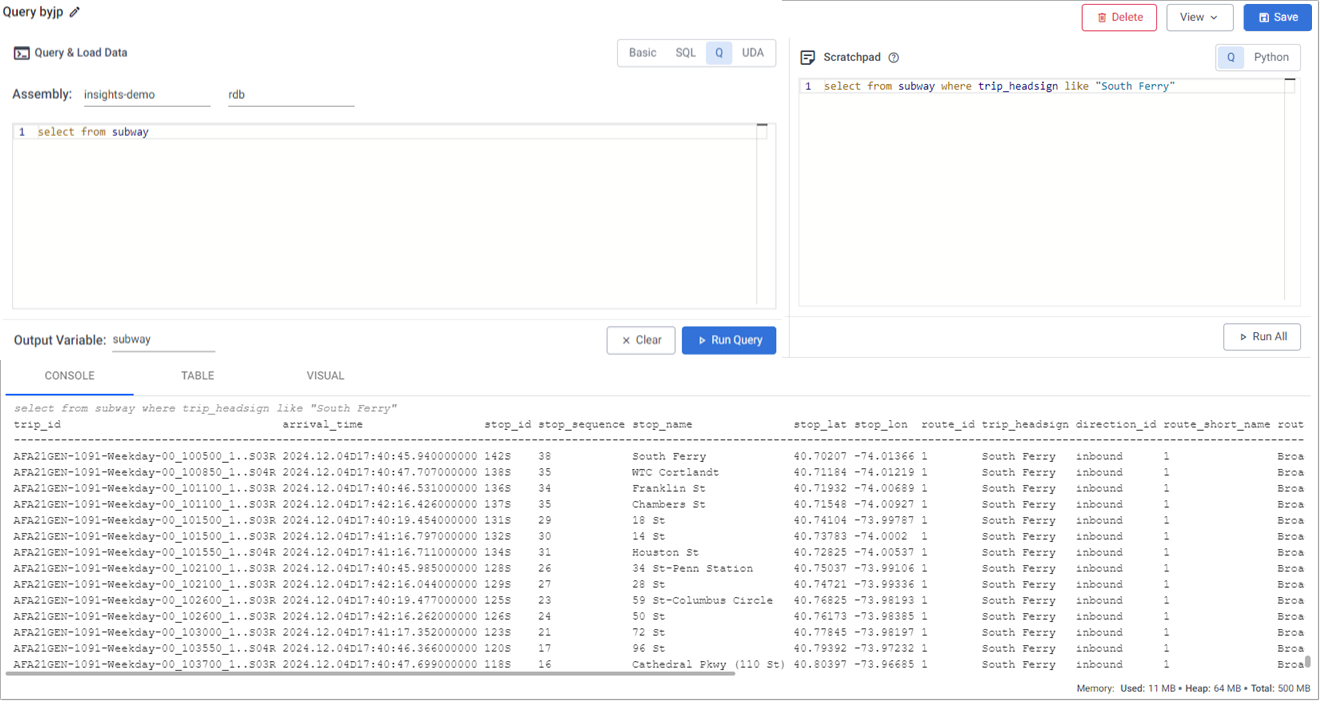The height and width of the screenshot is (702, 1321).
Task: Click the memory Used: 11 MB status
Action: pos(1146,689)
